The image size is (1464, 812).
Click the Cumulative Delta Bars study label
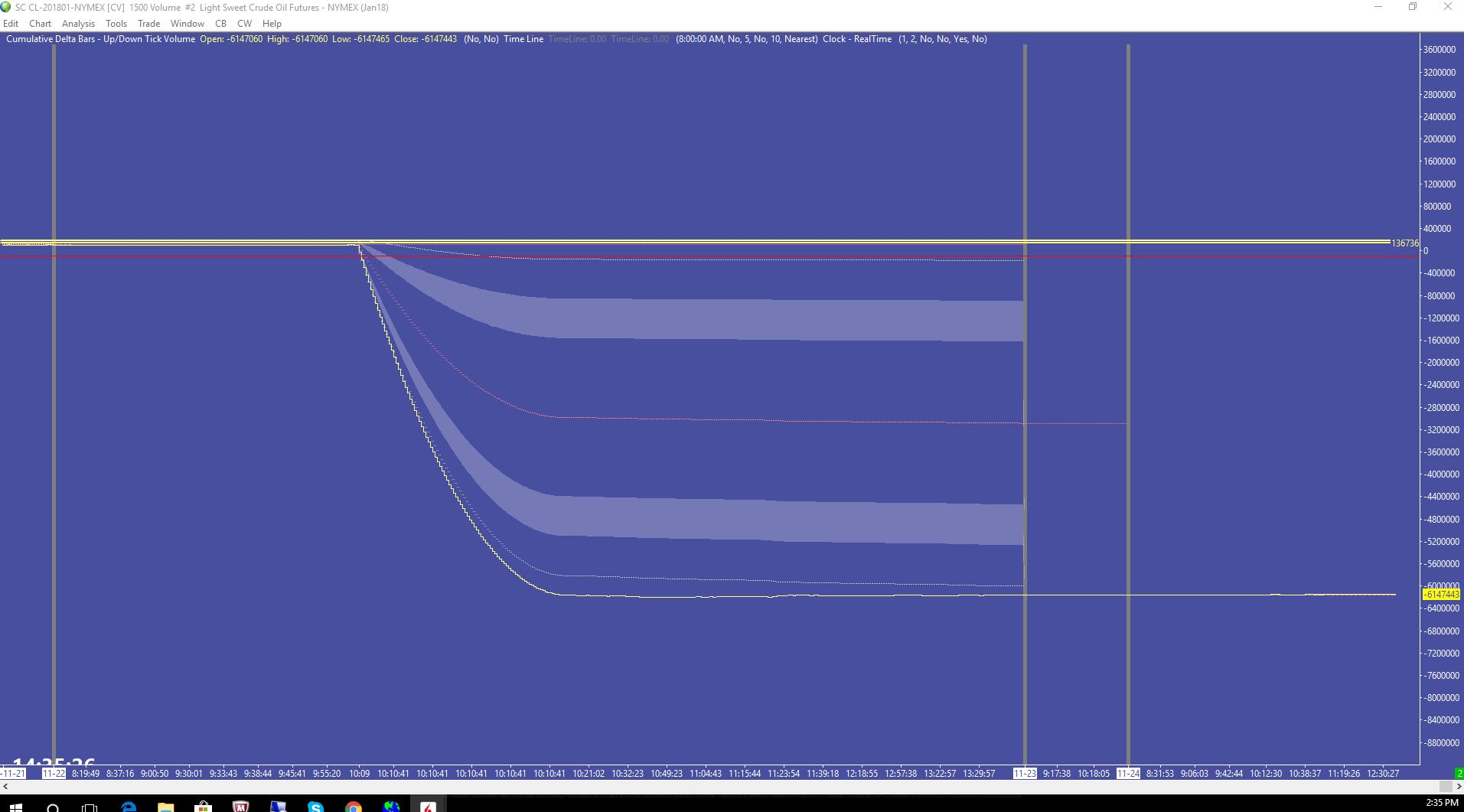tap(100, 39)
